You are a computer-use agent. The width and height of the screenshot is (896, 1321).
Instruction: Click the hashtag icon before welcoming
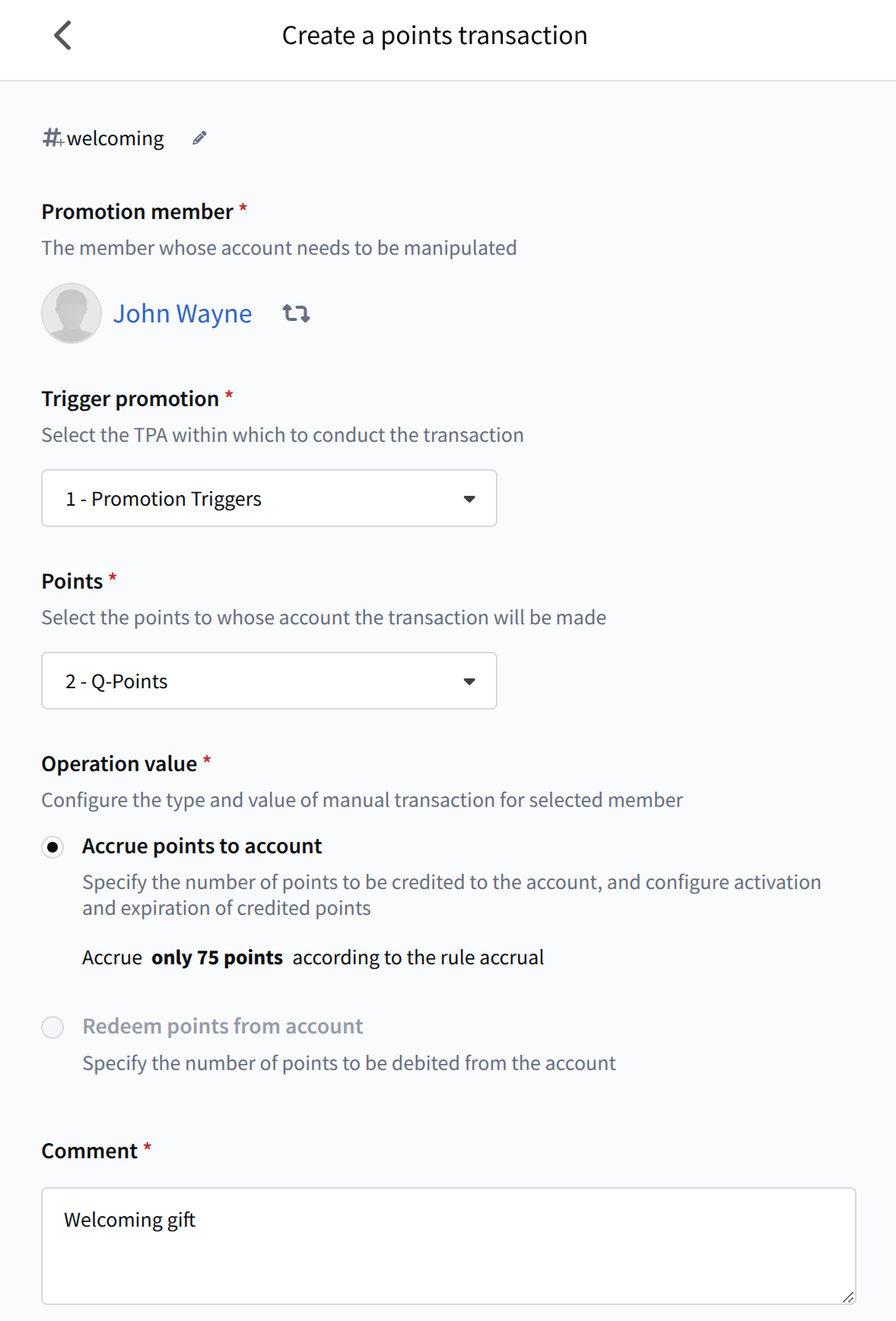(52, 138)
